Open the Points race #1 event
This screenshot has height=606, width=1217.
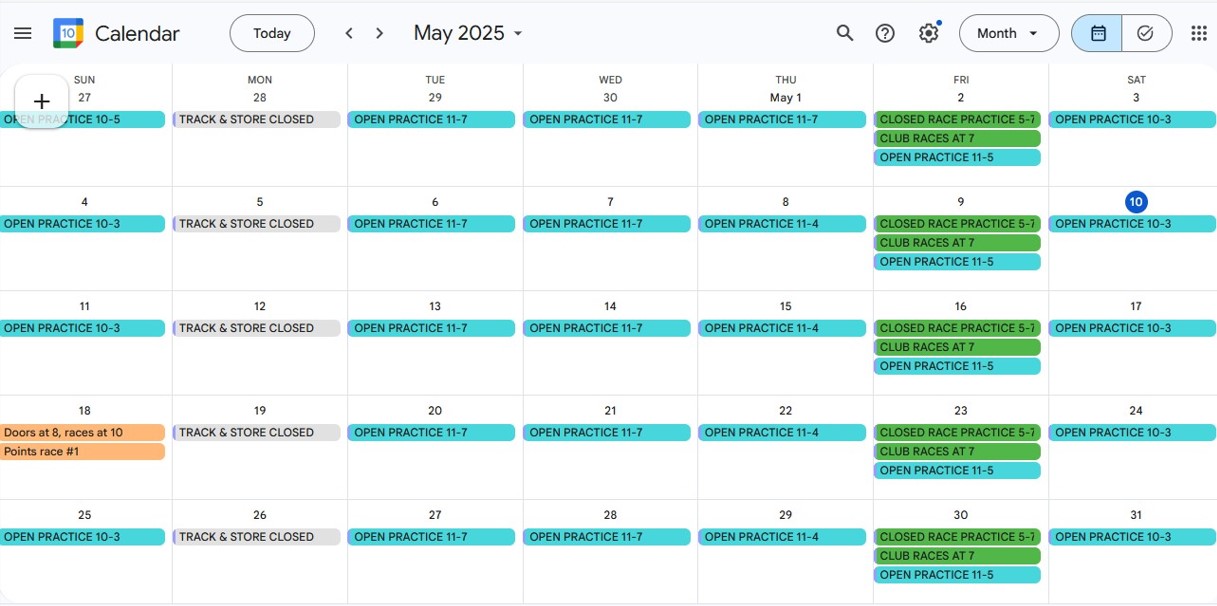(x=82, y=452)
